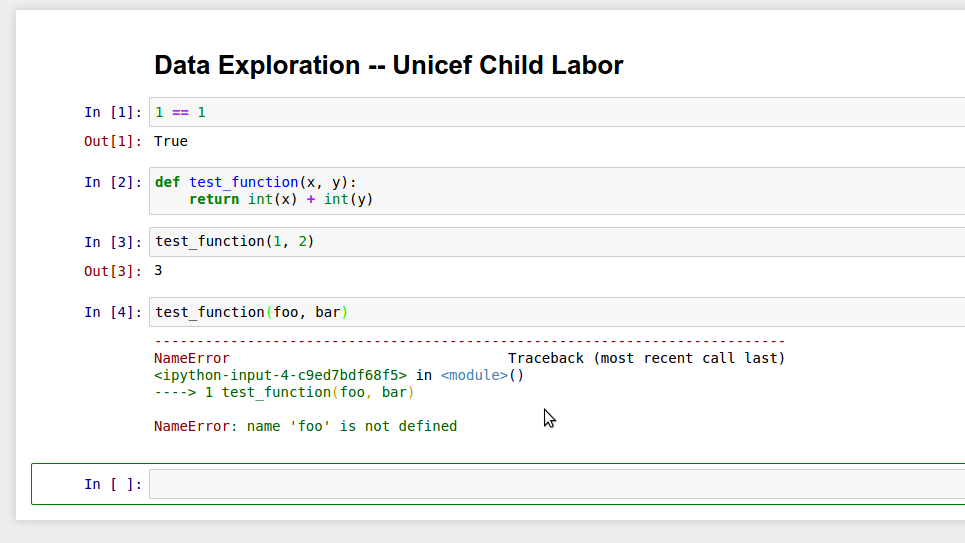965x543 pixels.
Task: Select the notebook title heading cell
Action: pyautogui.click(x=388, y=66)
